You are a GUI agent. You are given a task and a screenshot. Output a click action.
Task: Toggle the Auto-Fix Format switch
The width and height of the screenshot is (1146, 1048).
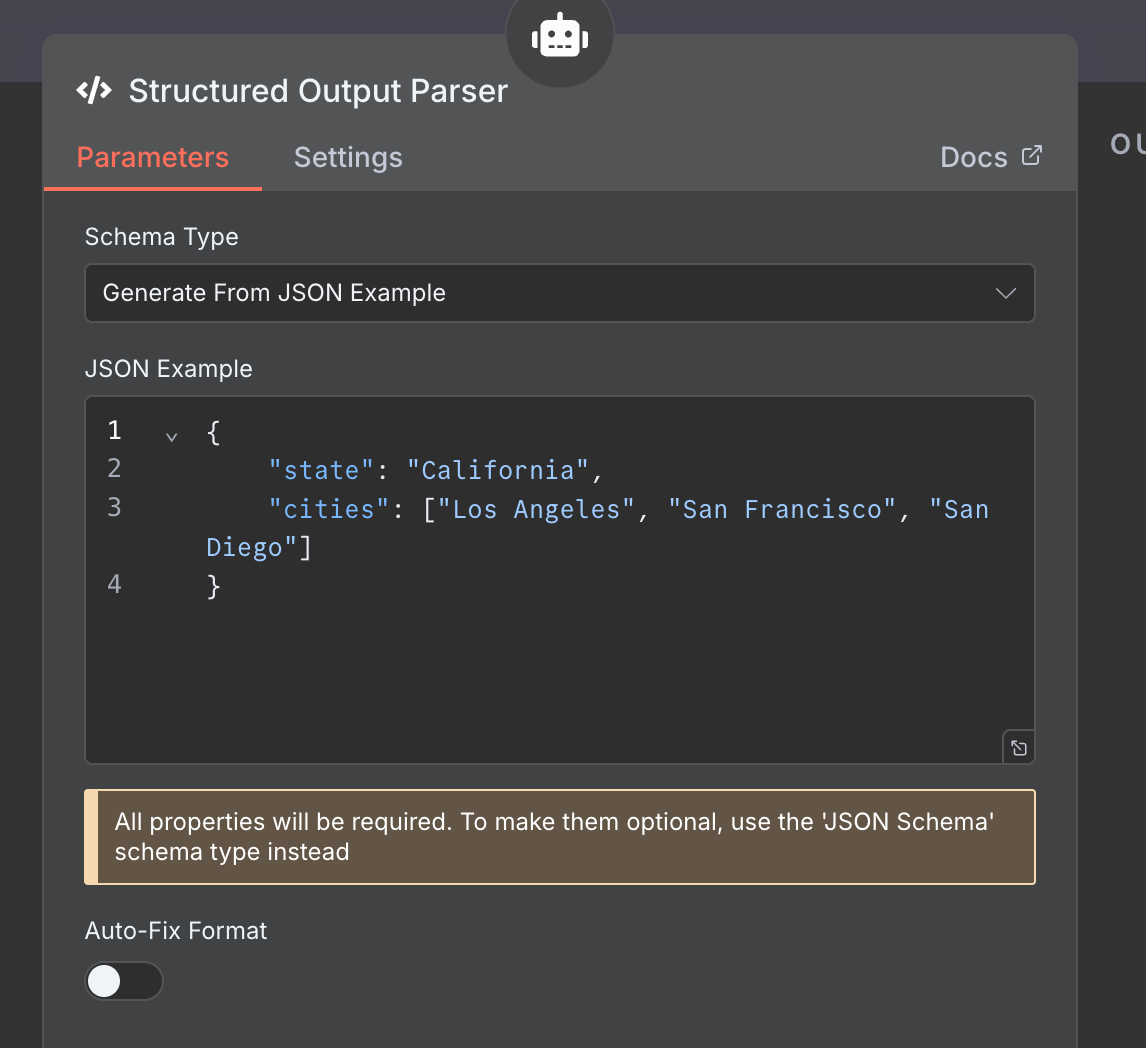[124, 981]
